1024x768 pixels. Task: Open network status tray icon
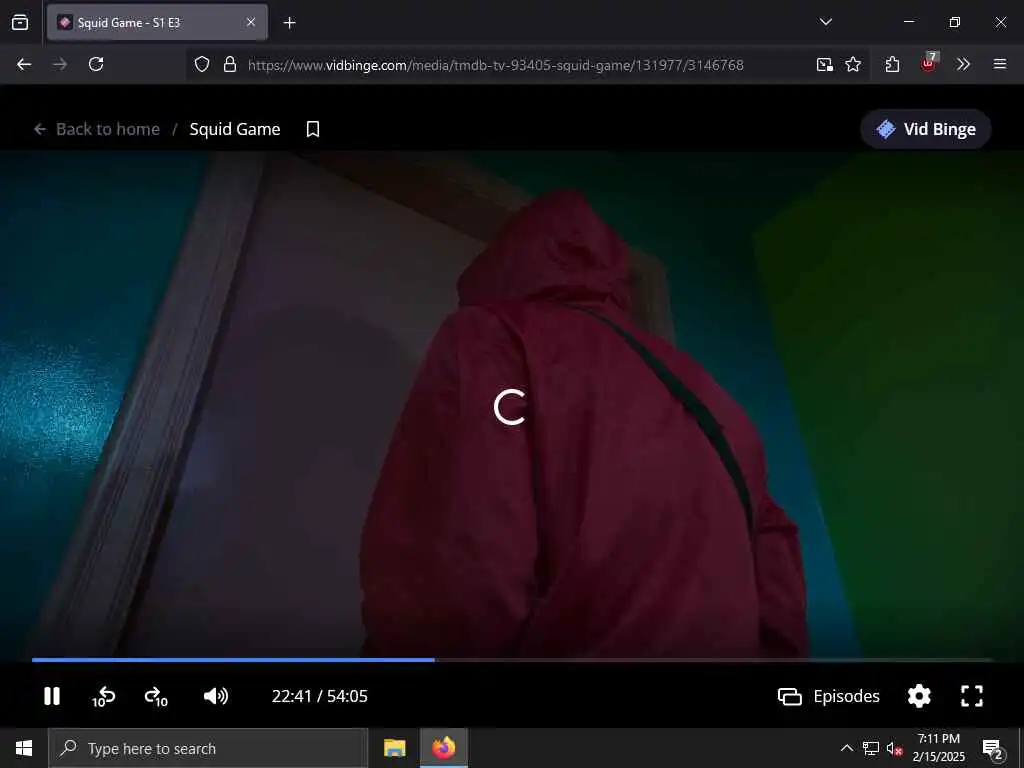pos(871,748)
